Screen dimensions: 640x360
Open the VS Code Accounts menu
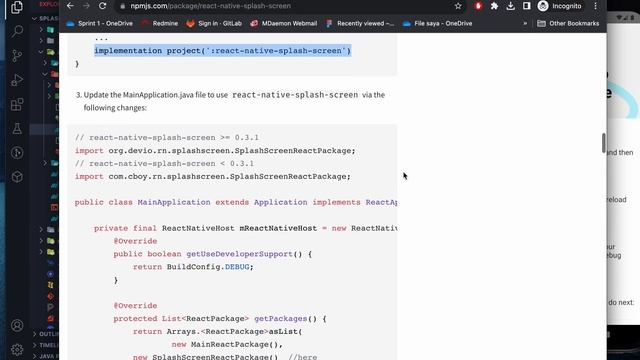click(x=17, y=325)
